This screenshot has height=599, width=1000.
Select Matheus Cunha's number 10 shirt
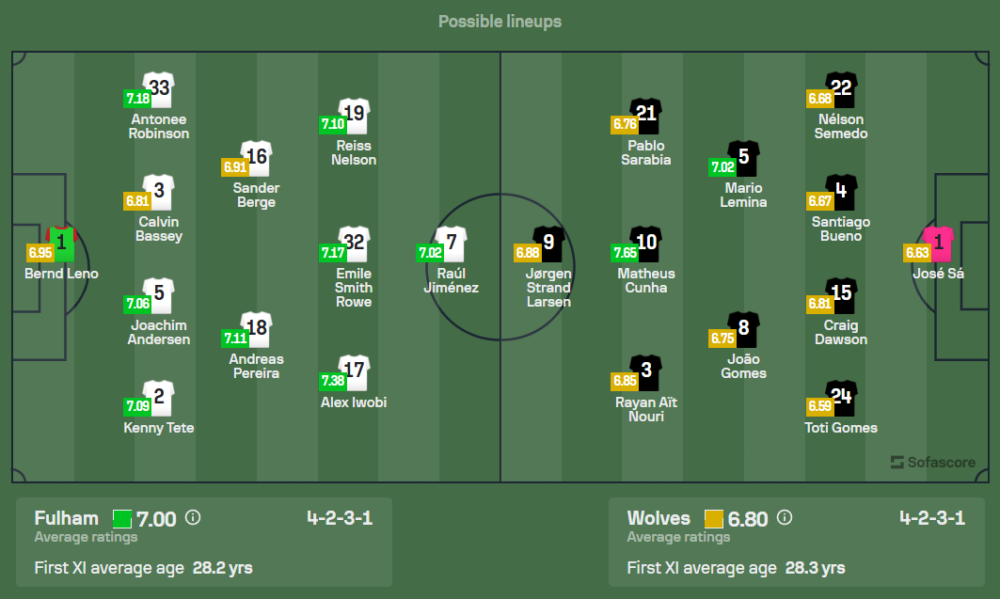point(647,243)
